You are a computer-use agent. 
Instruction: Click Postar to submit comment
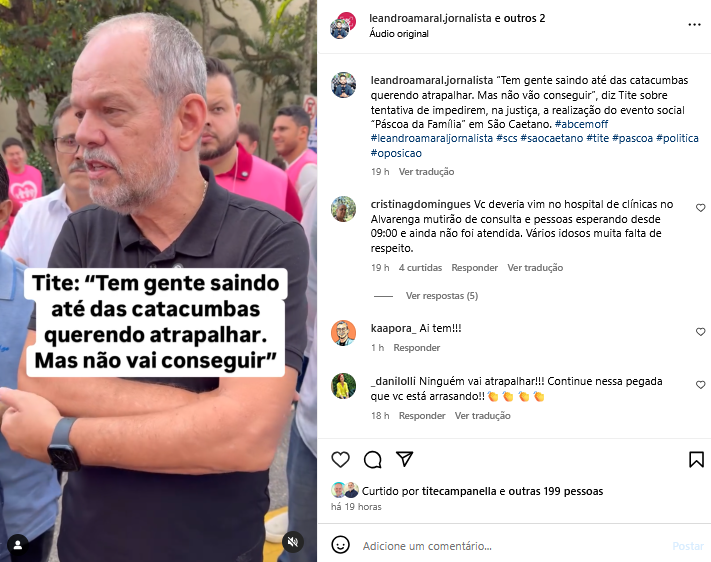pyautogui.click(x=688, y=546)
